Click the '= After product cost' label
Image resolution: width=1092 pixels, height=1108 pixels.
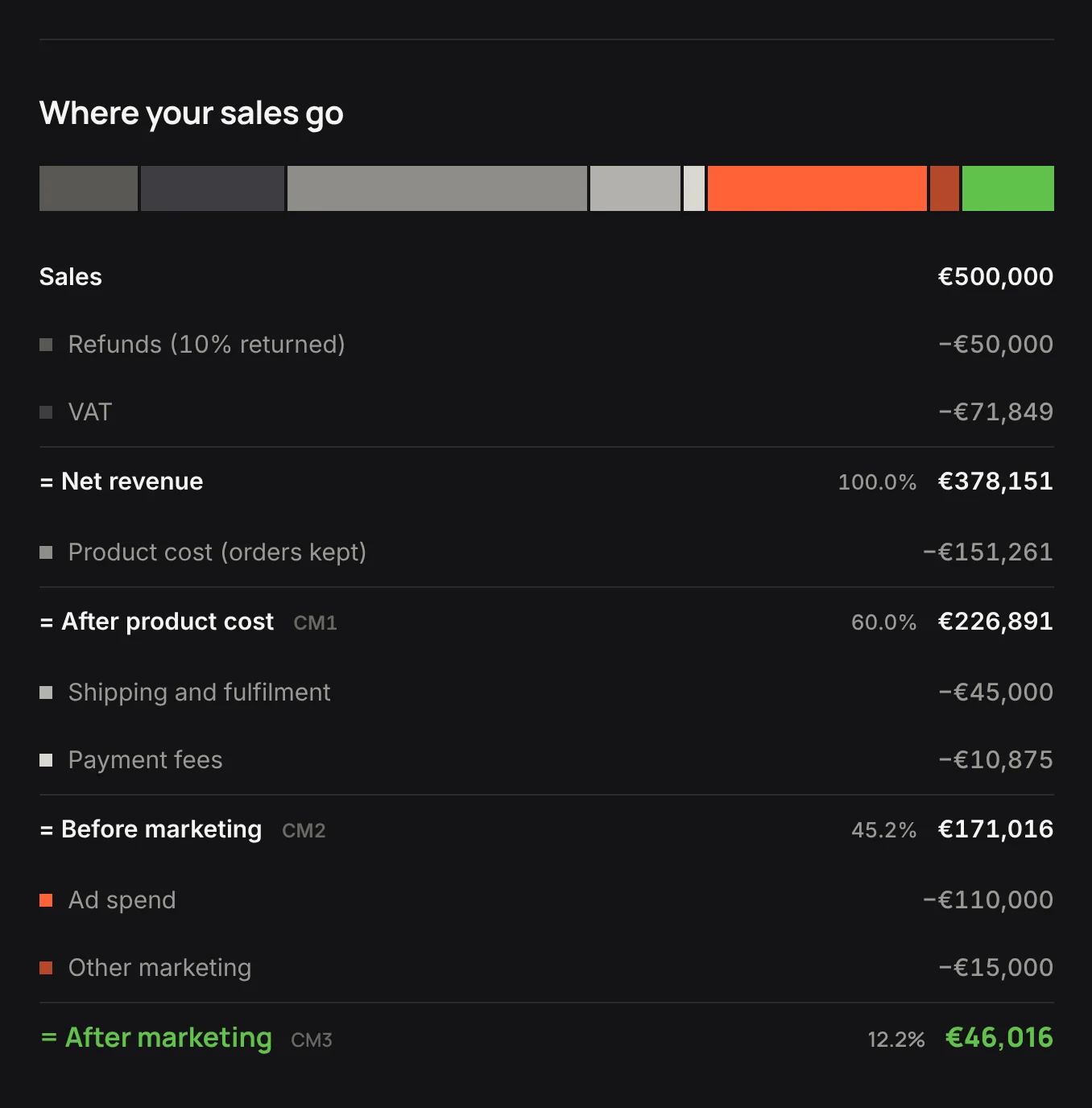tap(157, 622)
